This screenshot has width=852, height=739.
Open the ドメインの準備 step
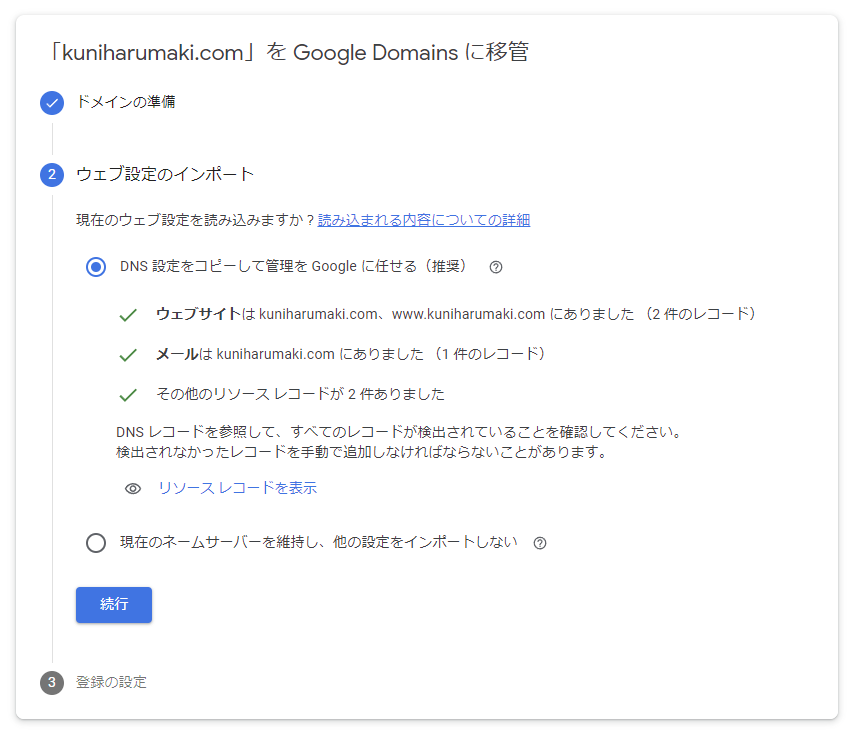pos(126,102)
